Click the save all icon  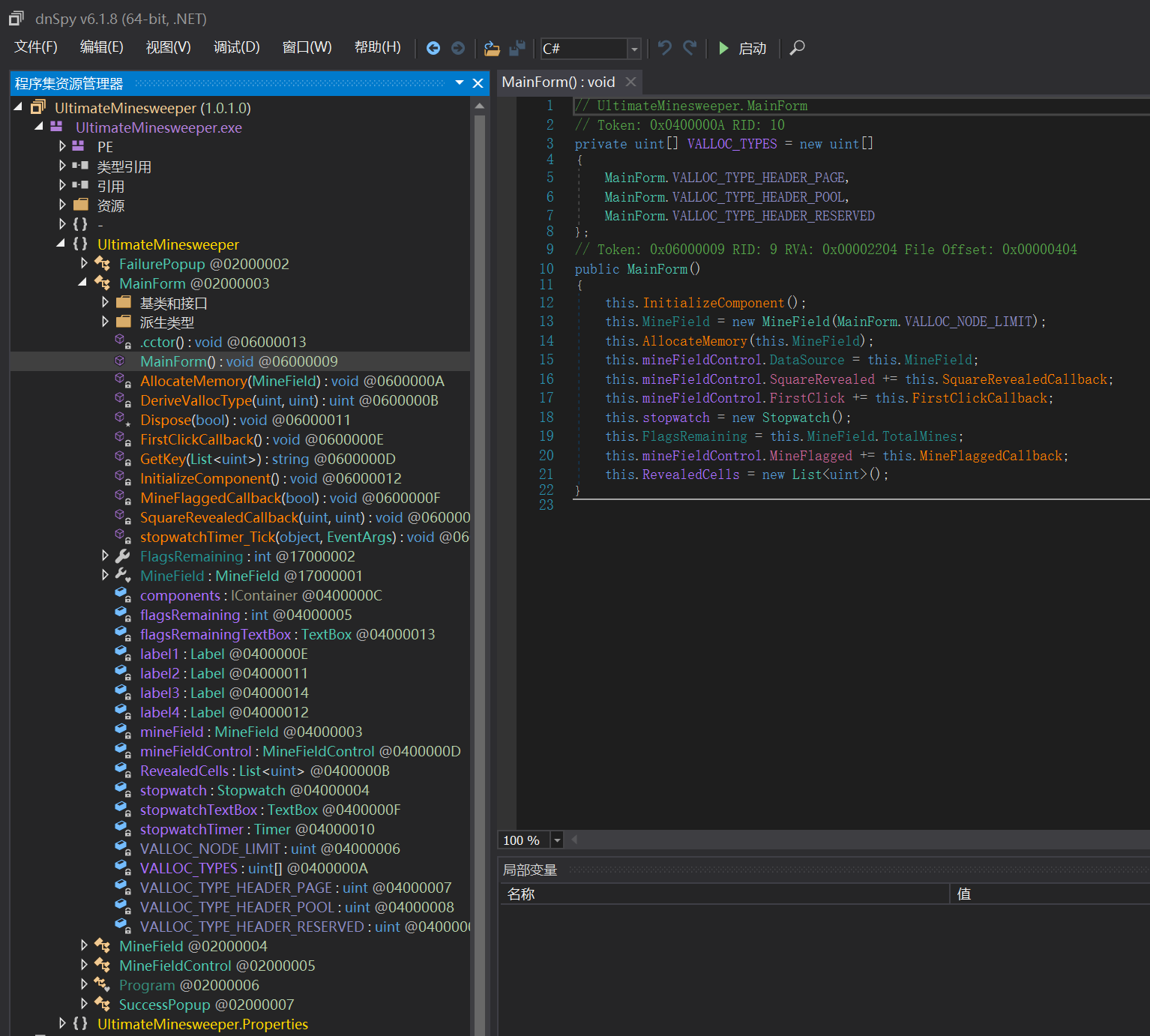point(517,48)
